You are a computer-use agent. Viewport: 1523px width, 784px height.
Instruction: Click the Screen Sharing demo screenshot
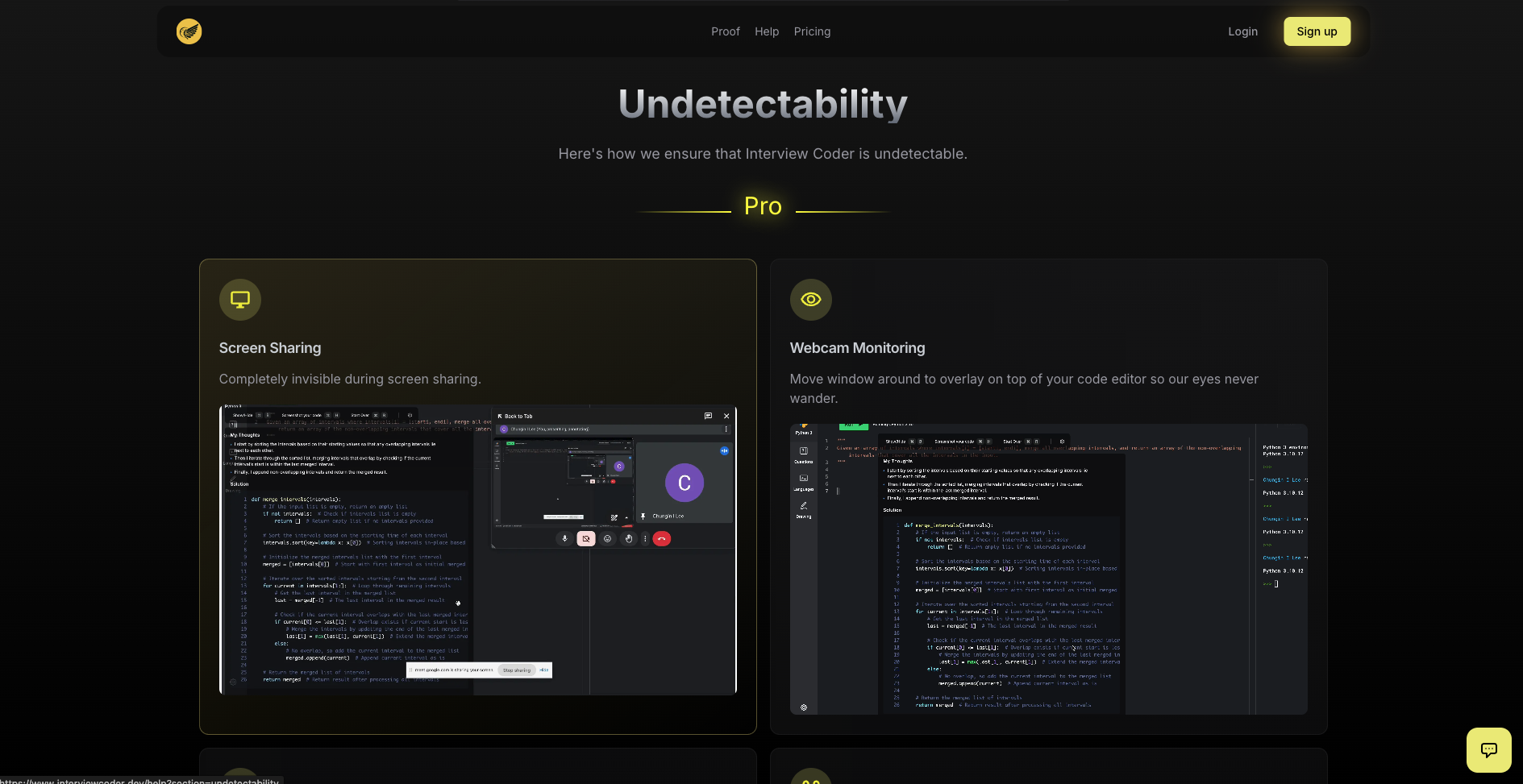[478, 550]
